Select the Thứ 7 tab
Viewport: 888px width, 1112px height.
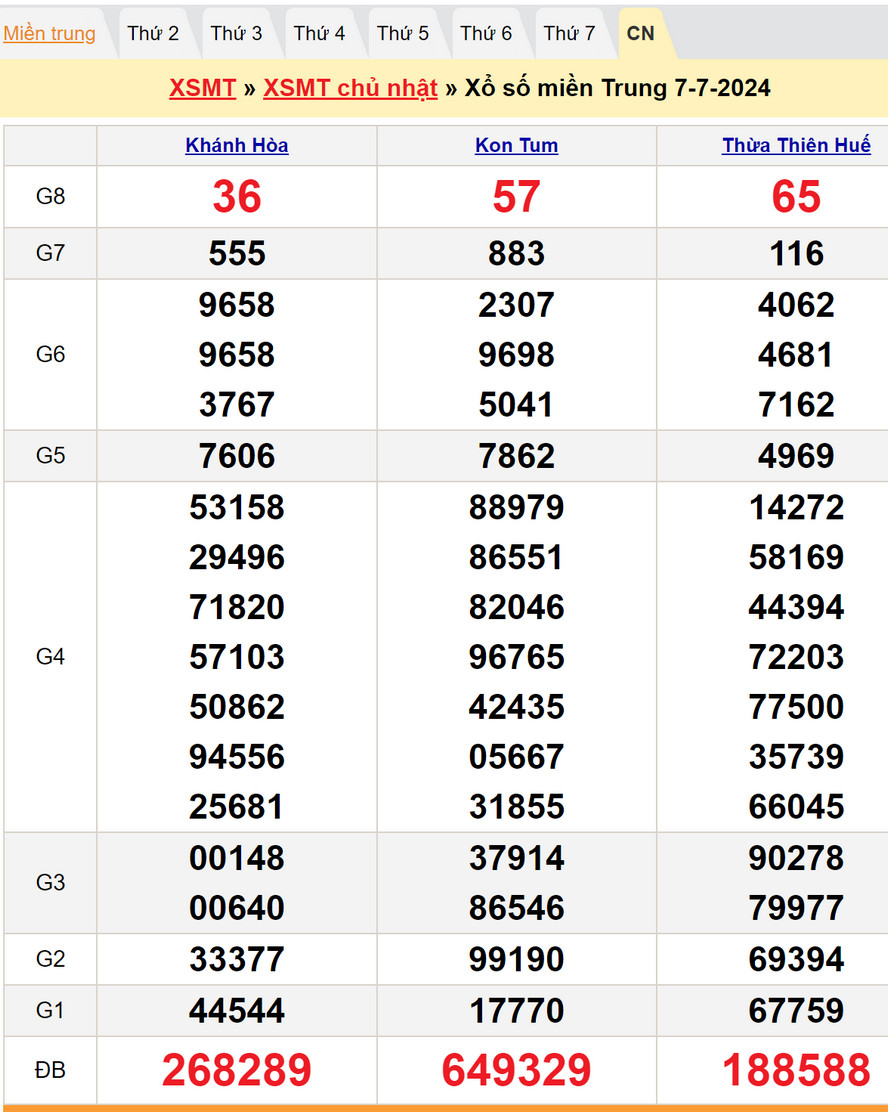[x=569, y=33]
